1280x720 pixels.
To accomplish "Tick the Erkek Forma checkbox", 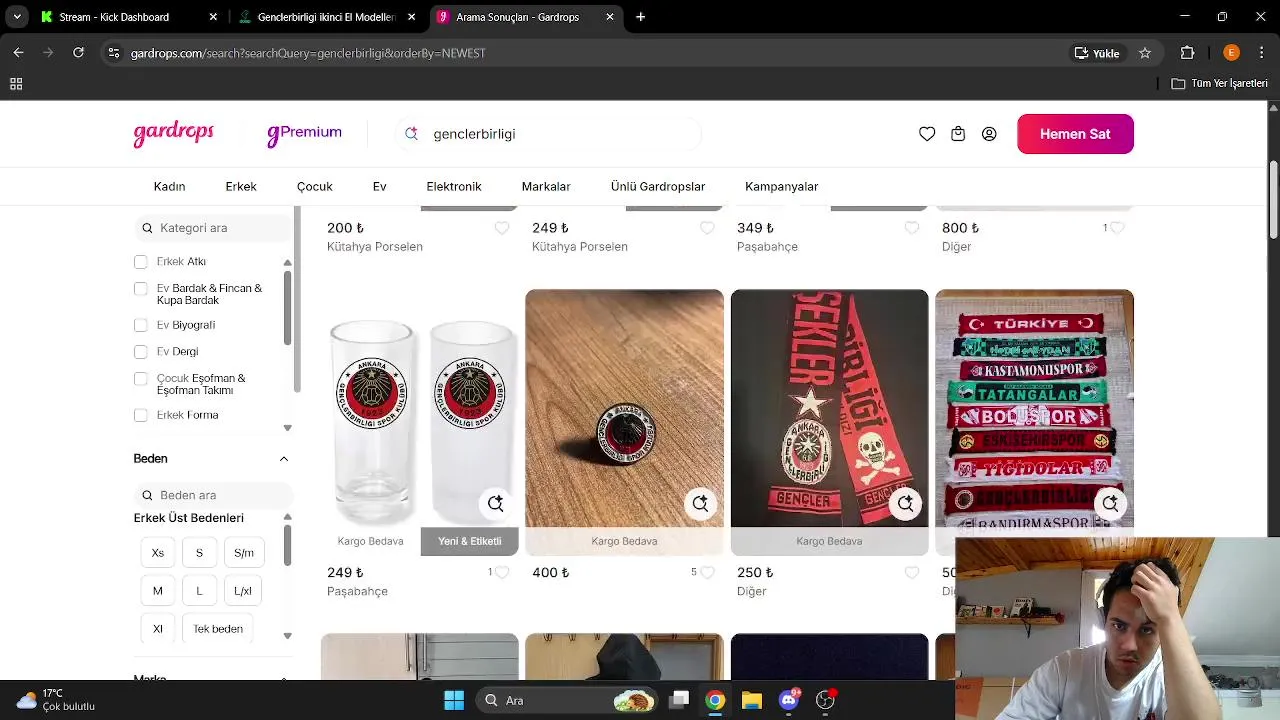I will click(x=141, y=415).
